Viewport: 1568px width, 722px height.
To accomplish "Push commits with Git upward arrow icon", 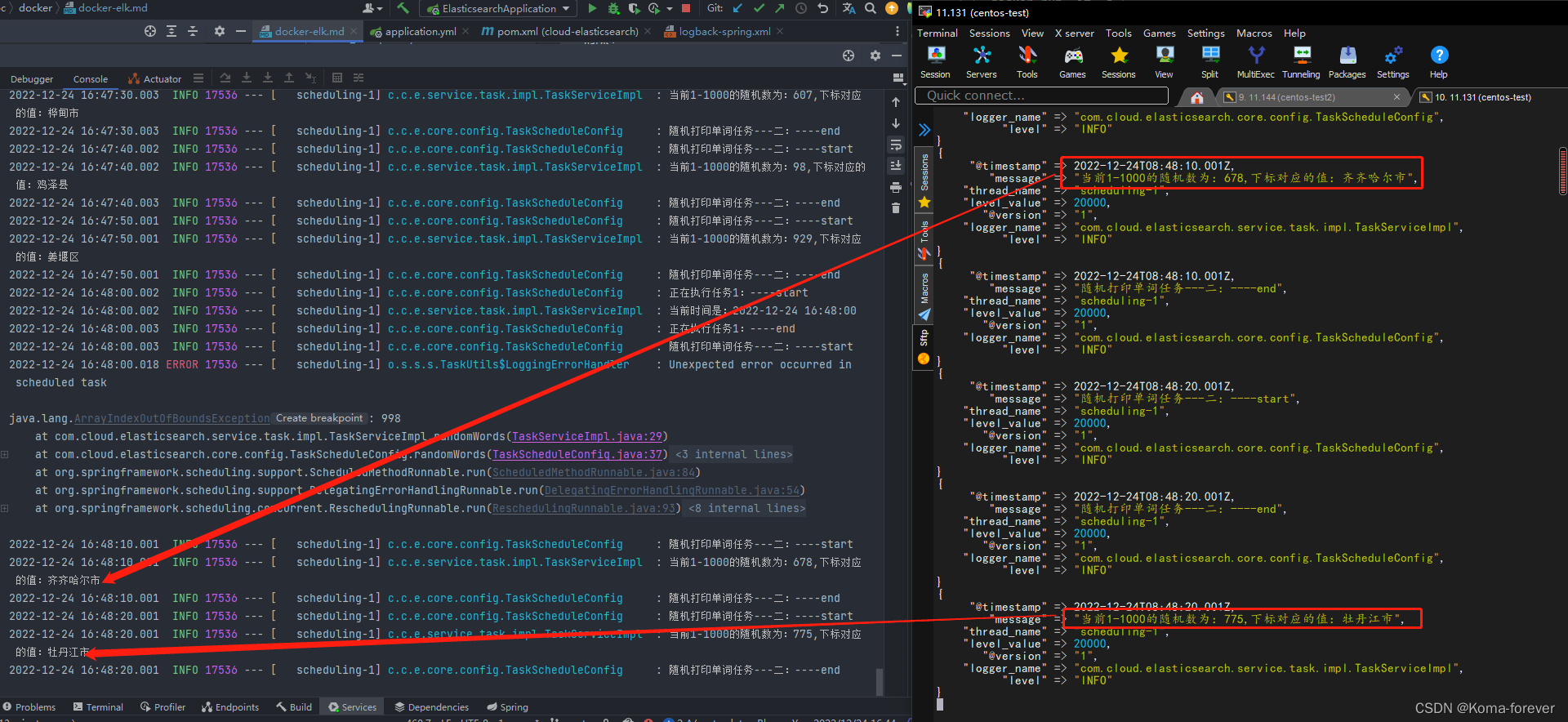I will pyautogui.click(x=779, y=8).
